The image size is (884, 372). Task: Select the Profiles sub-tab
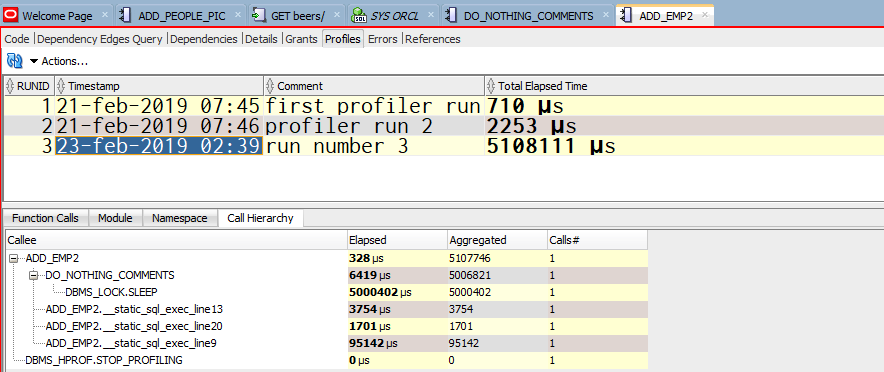[x=343, y=39]
